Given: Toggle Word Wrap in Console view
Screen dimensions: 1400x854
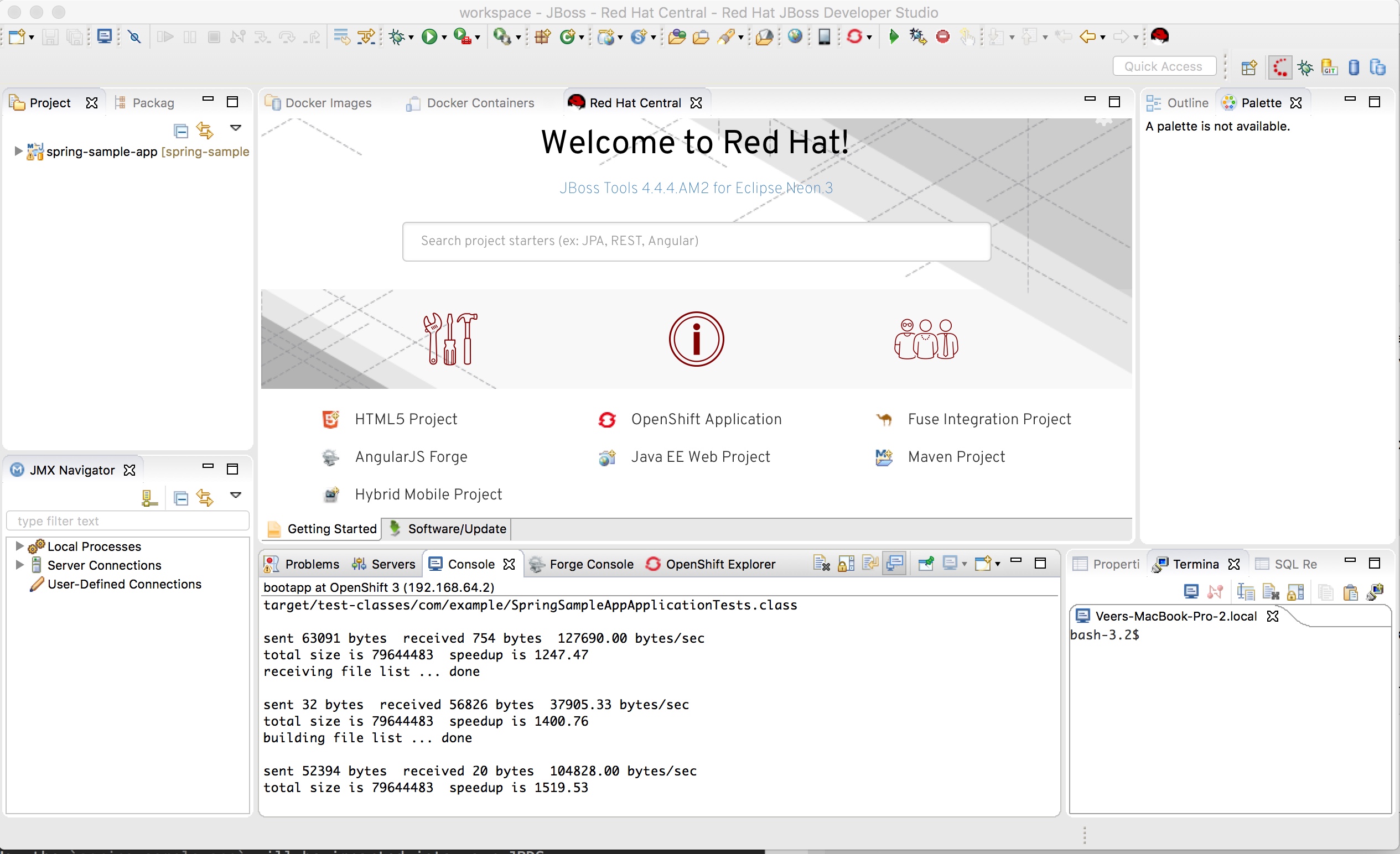Looking at the screenshot, I should 870,563.
